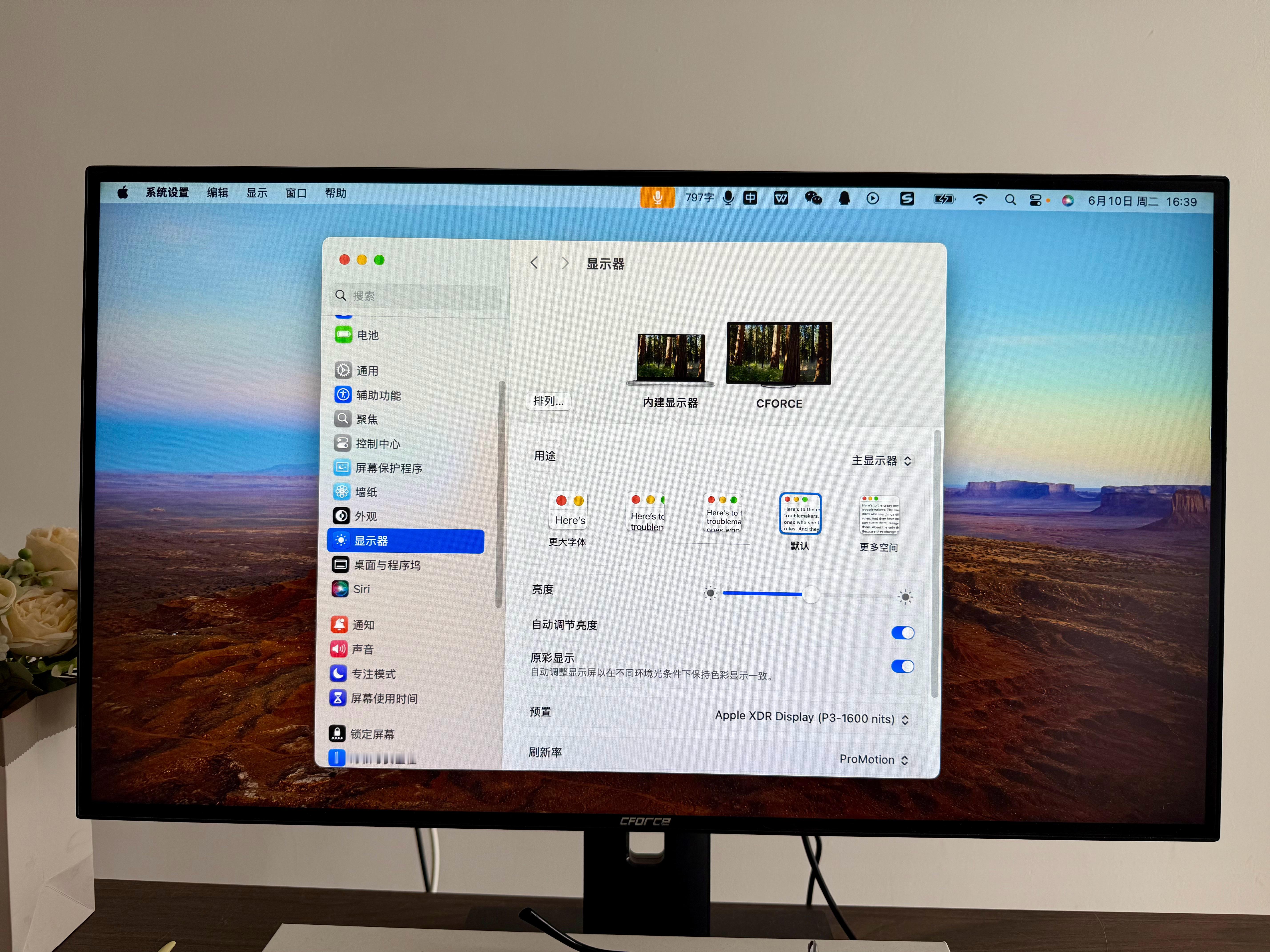Click the 亮度 brightness slider
The height and width of the screenshot is (952, 1270).
click(x=807, y=594)
